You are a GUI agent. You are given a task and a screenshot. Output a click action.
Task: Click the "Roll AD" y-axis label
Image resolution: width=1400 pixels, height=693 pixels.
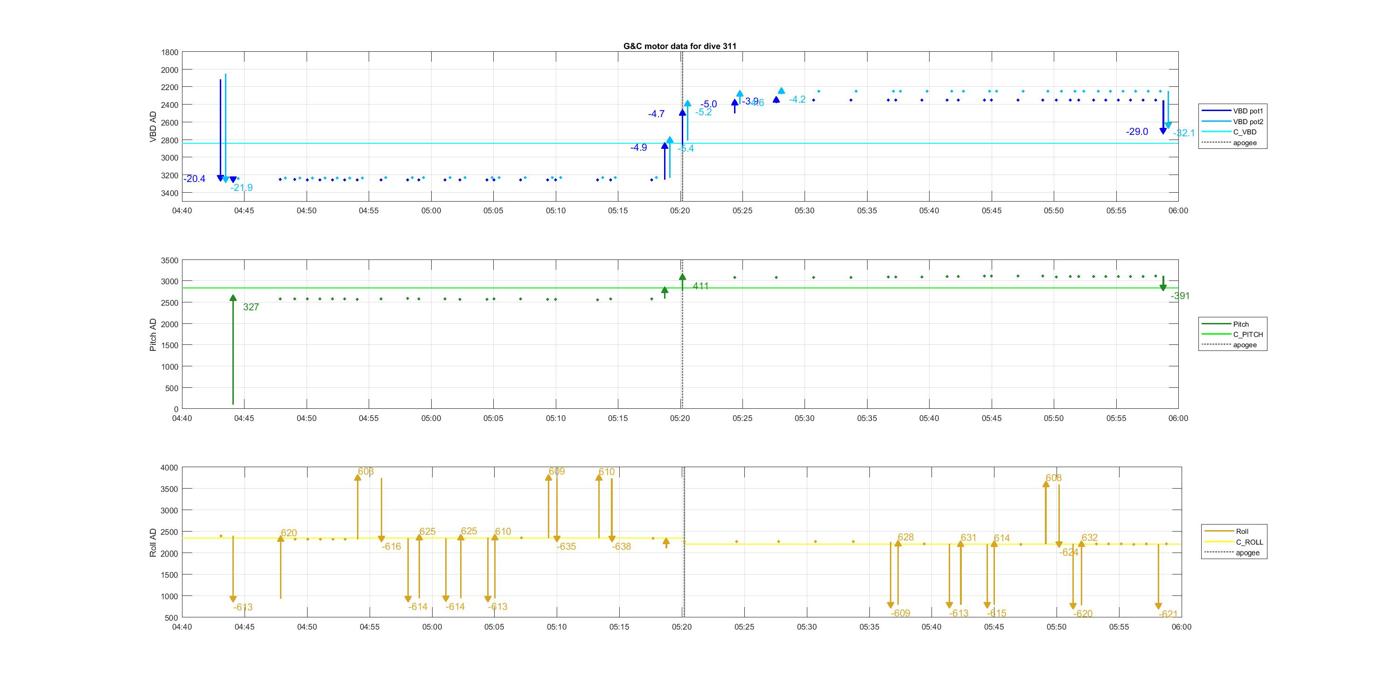click(x=153, y=541)
